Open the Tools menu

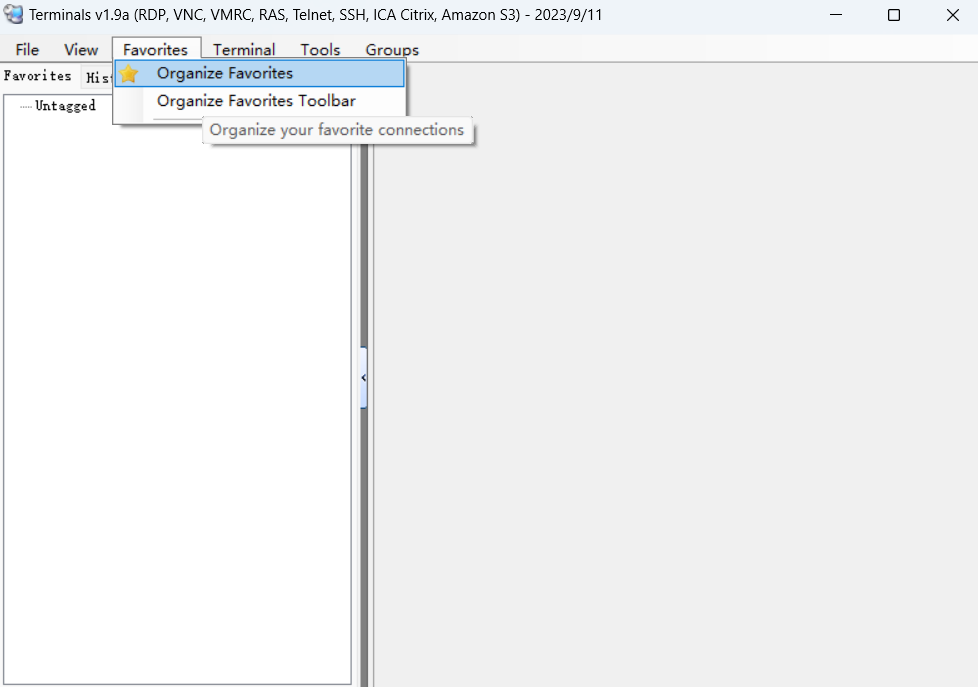pyautogui.click(x=320, y=49)
